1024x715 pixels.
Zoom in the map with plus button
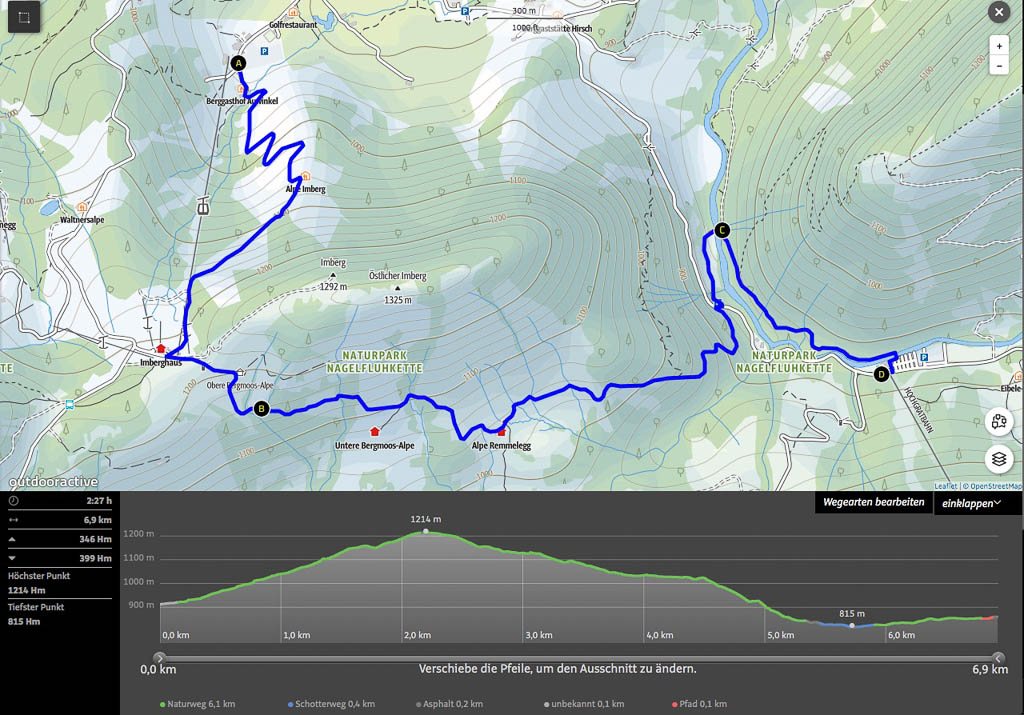point(998,46)
